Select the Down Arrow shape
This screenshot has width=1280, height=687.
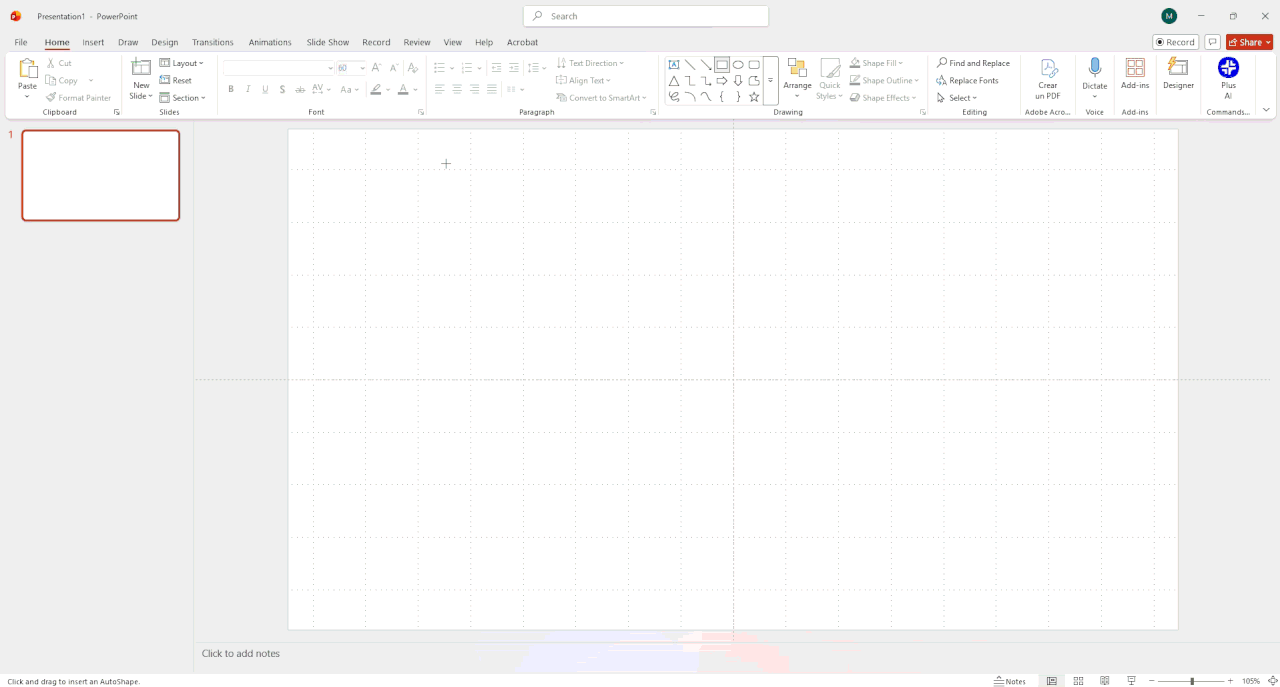click(x=738, y=81)
